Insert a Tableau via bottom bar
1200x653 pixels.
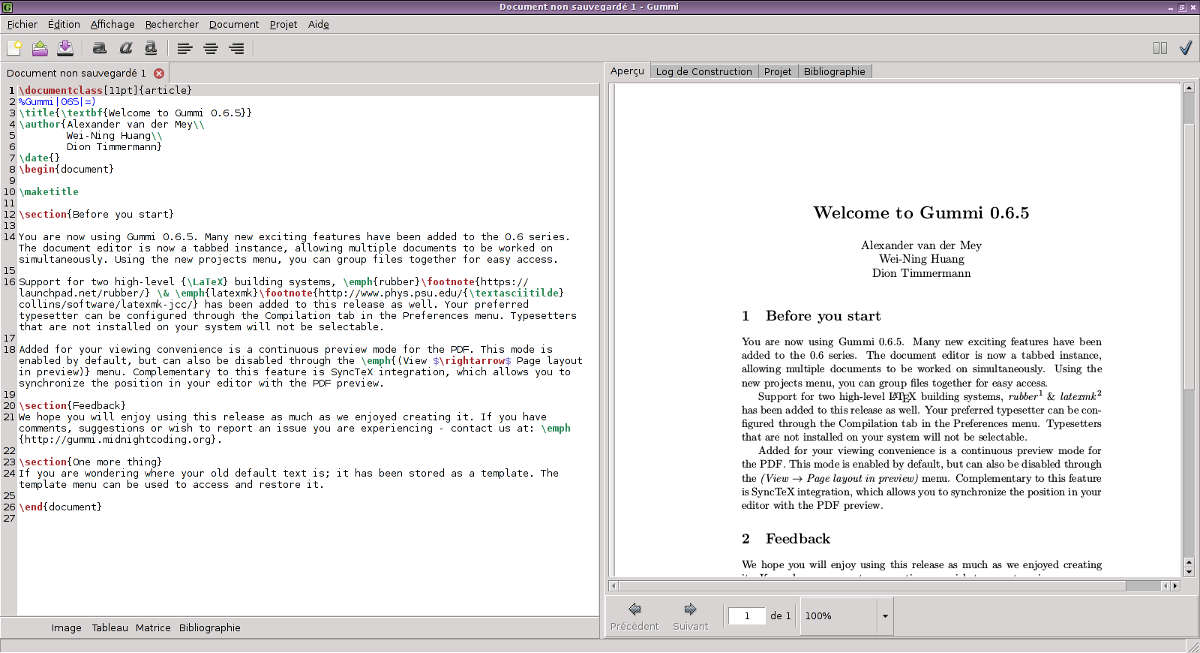point(110,628)
